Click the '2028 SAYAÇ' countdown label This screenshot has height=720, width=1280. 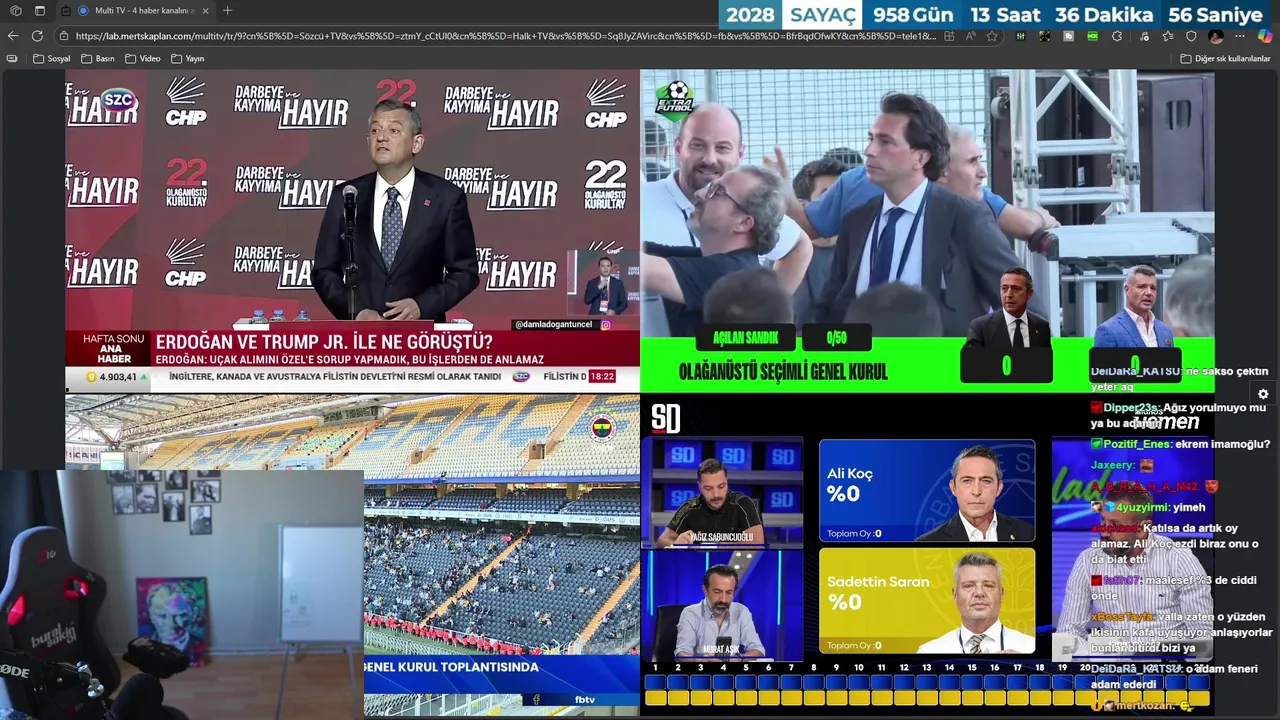click(792, 15)
